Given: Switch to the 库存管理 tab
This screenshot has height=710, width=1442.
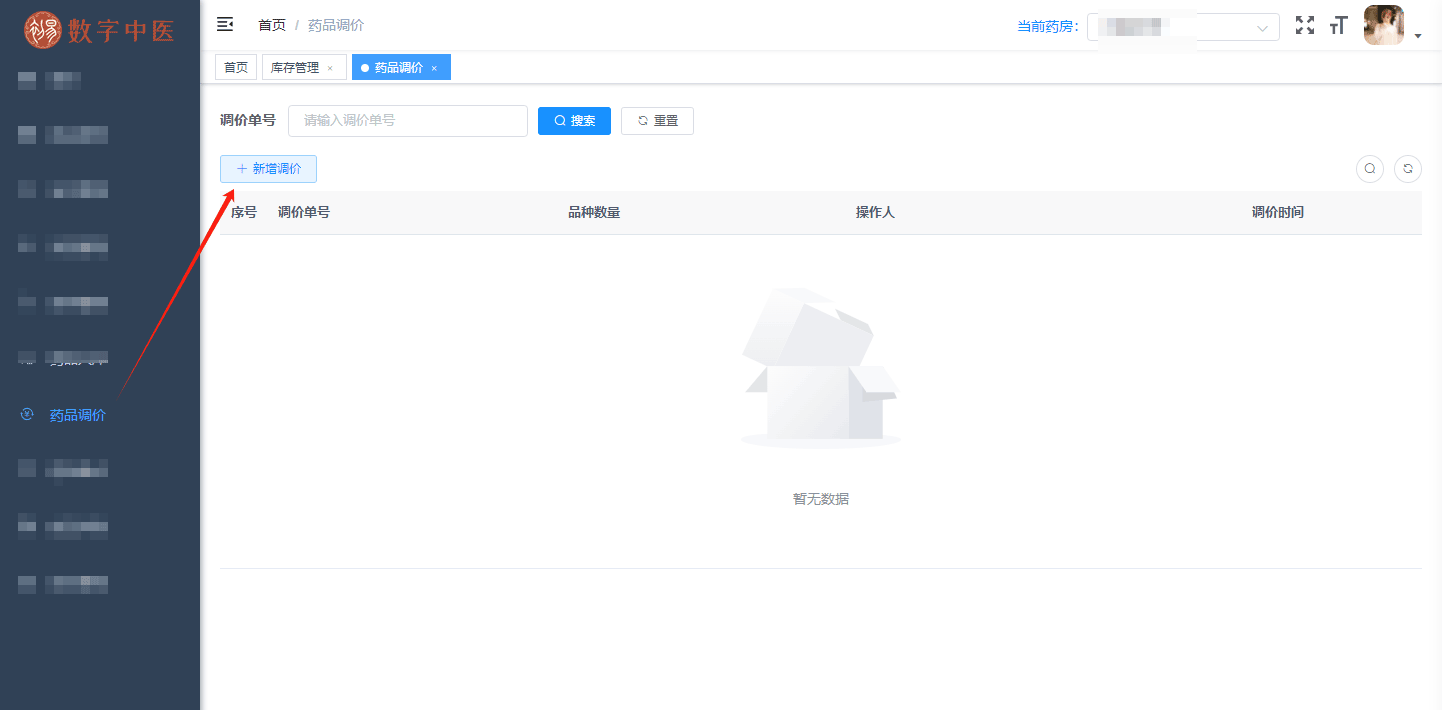Looking at the screenshot, I should tap(295, 68).
